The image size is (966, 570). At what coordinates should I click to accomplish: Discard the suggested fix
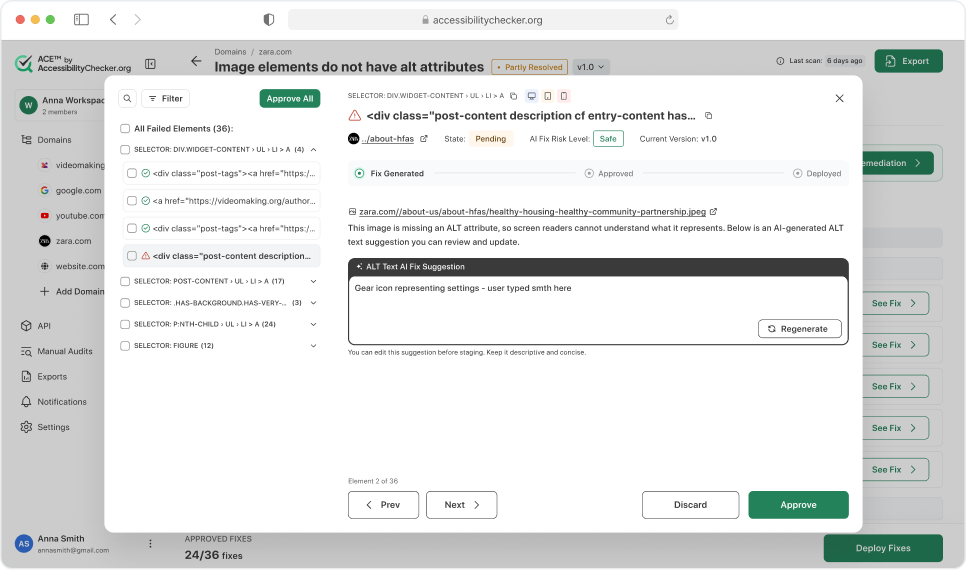click(x=690, y=505)
